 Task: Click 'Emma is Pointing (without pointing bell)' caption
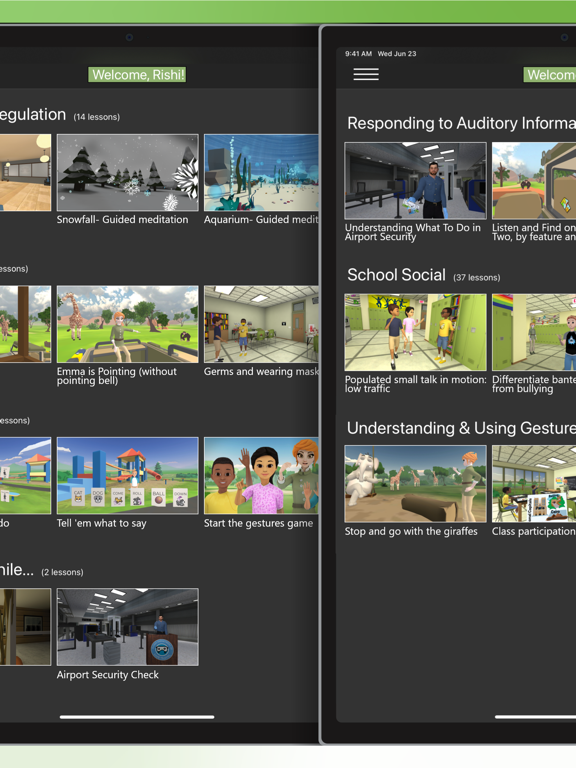(117, 376)
